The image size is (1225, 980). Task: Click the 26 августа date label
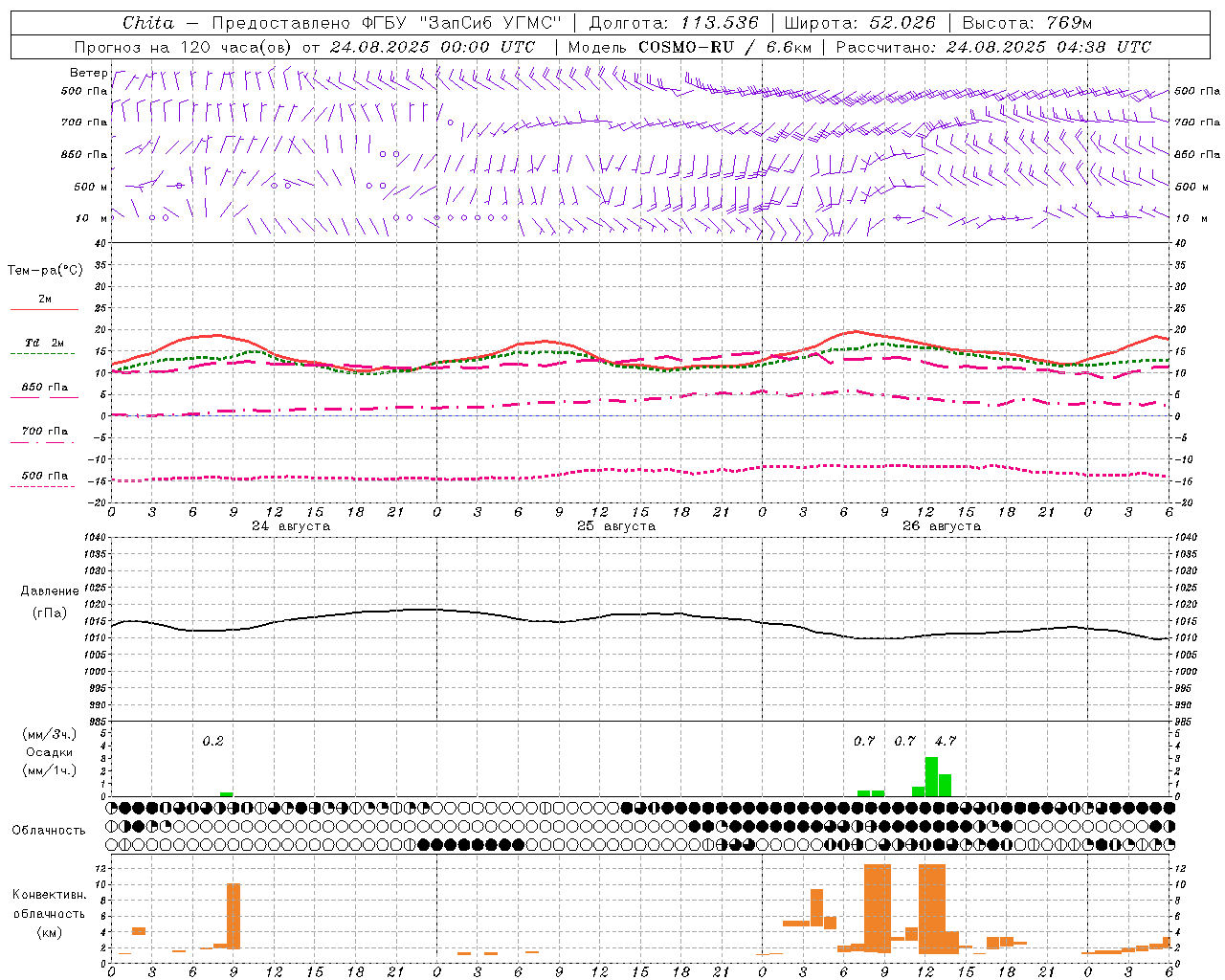point(941,526)
